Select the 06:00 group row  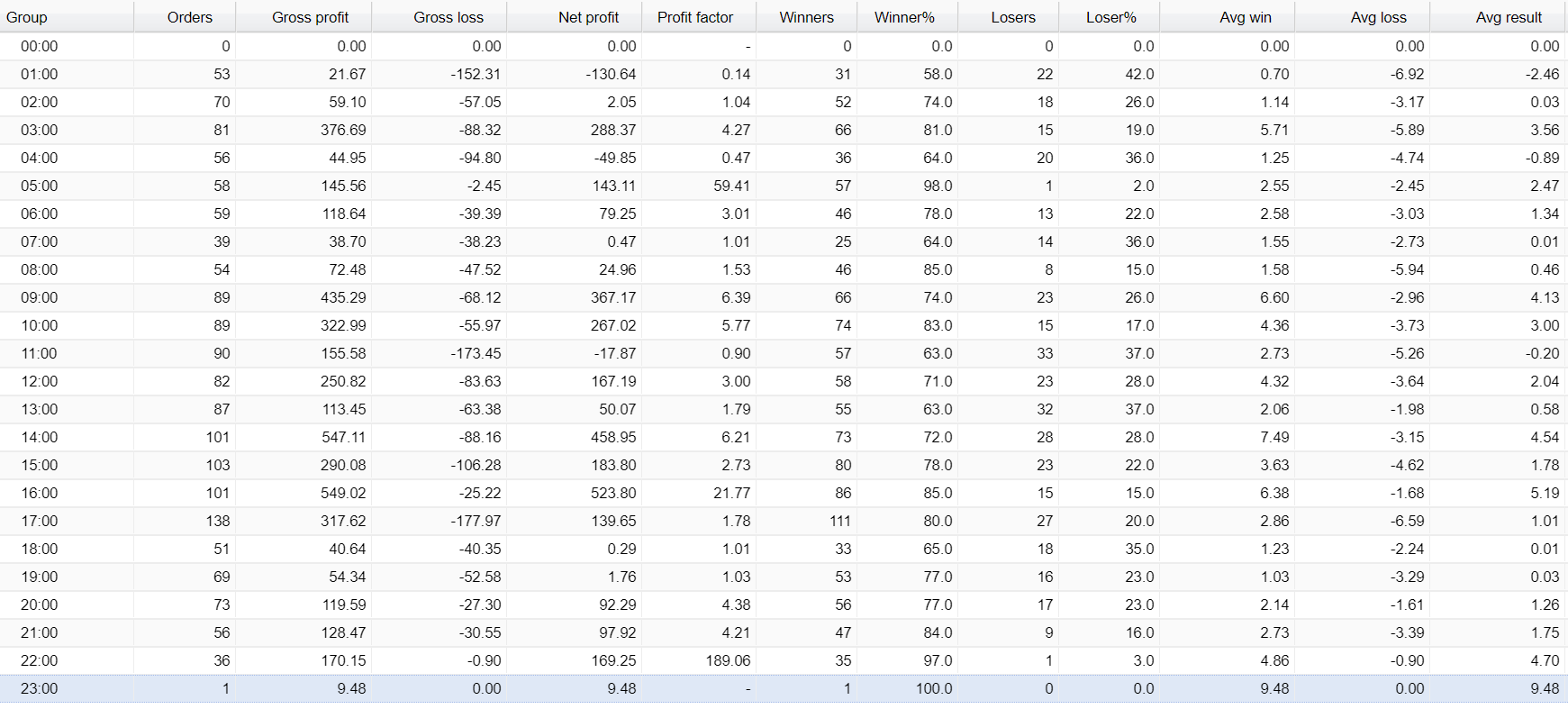tap(784, 214)
